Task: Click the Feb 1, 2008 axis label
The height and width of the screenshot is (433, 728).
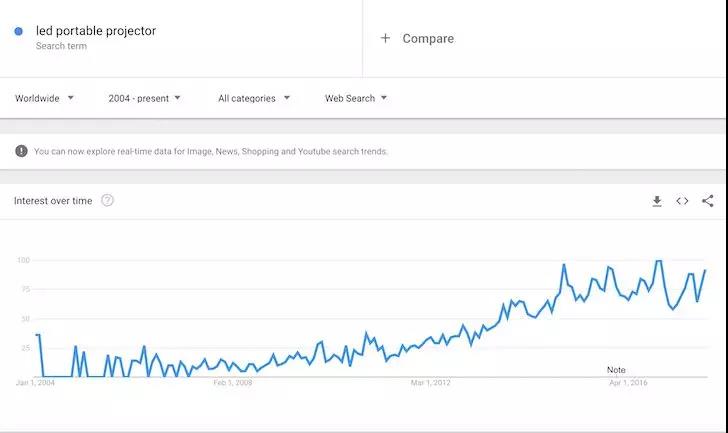Action: pyautogui.click(x=233, y=383)
